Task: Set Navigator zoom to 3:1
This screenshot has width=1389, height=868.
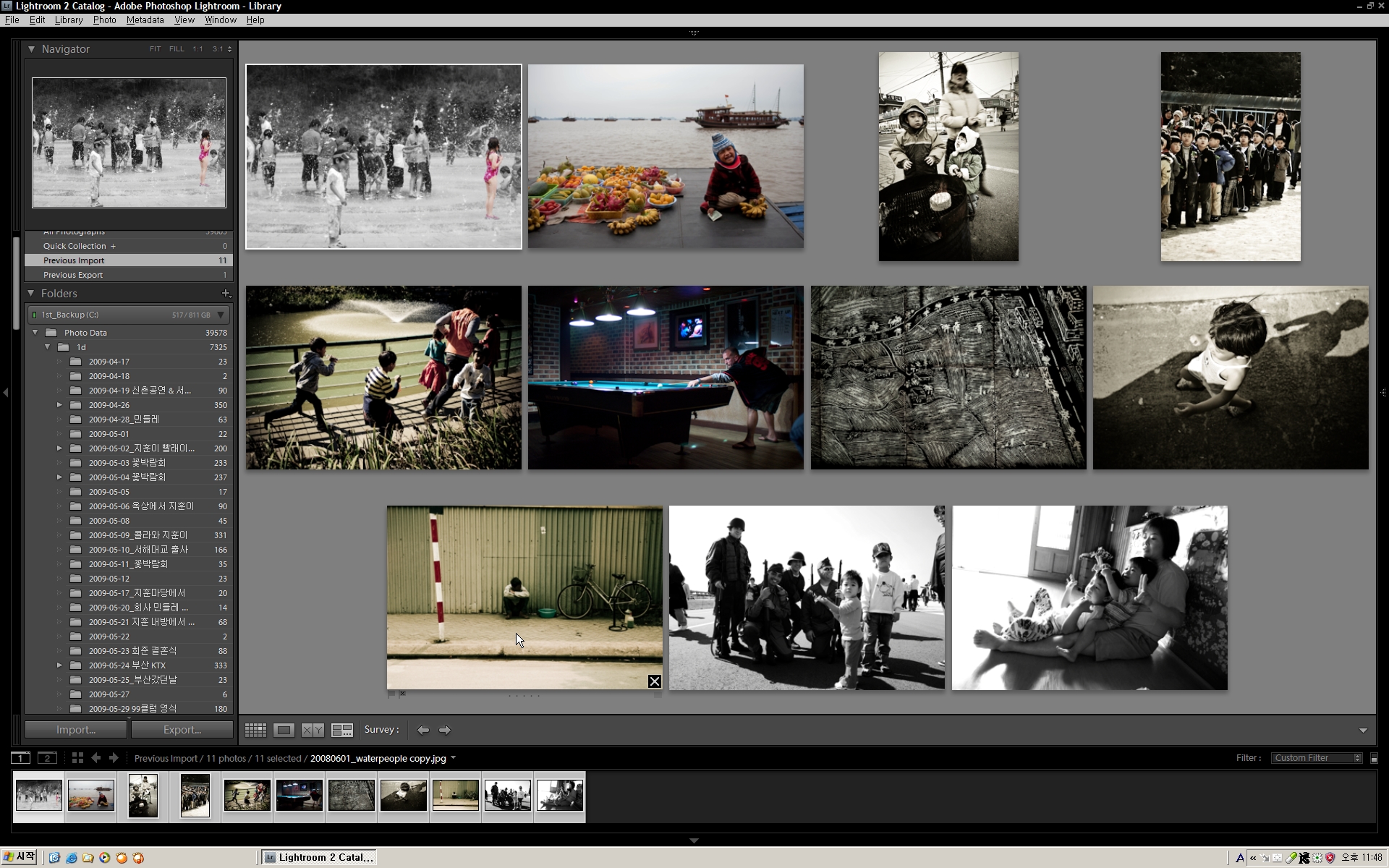Action: pos(218,49)
